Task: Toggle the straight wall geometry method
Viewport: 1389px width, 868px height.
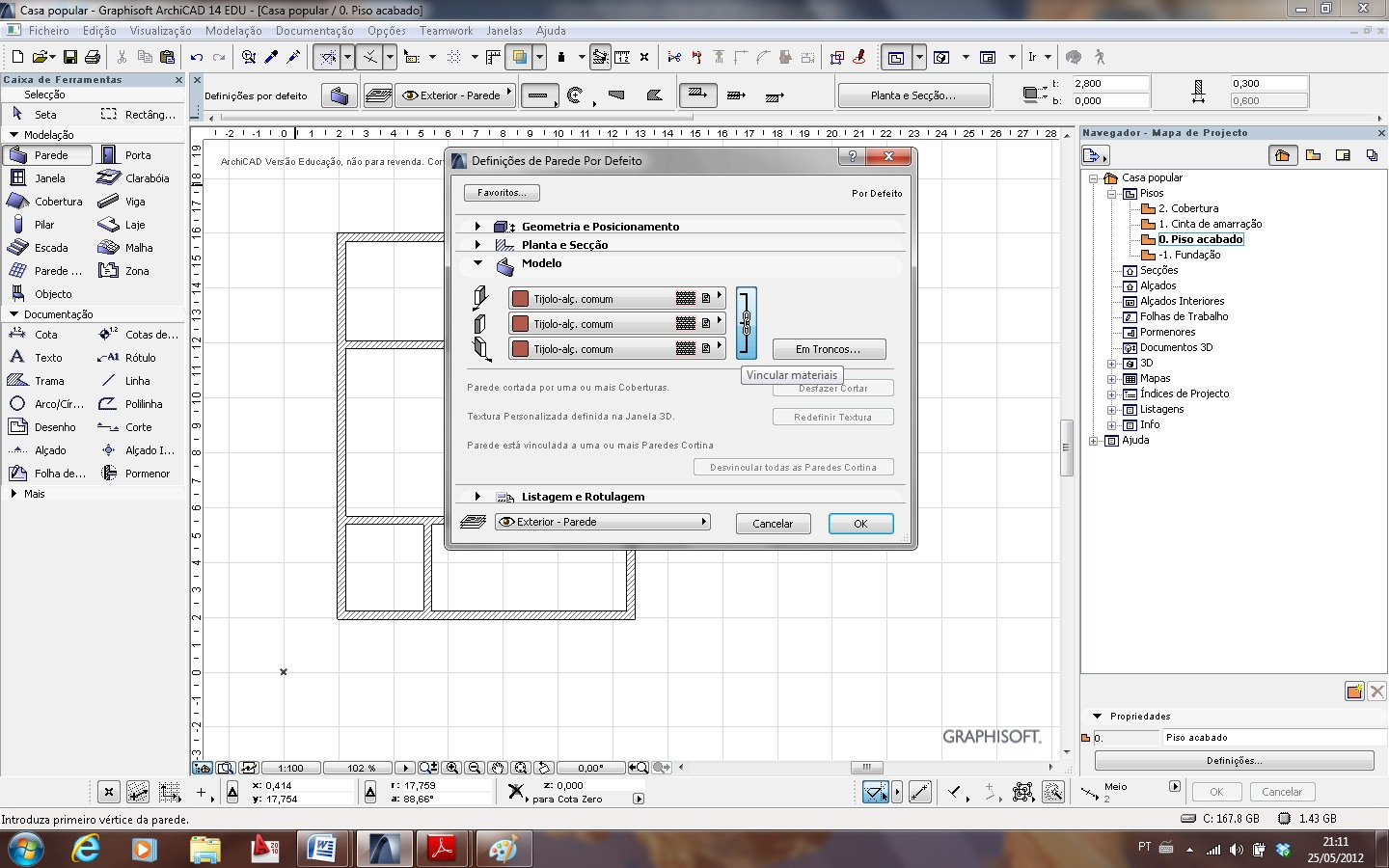Action: pos(538,95)
